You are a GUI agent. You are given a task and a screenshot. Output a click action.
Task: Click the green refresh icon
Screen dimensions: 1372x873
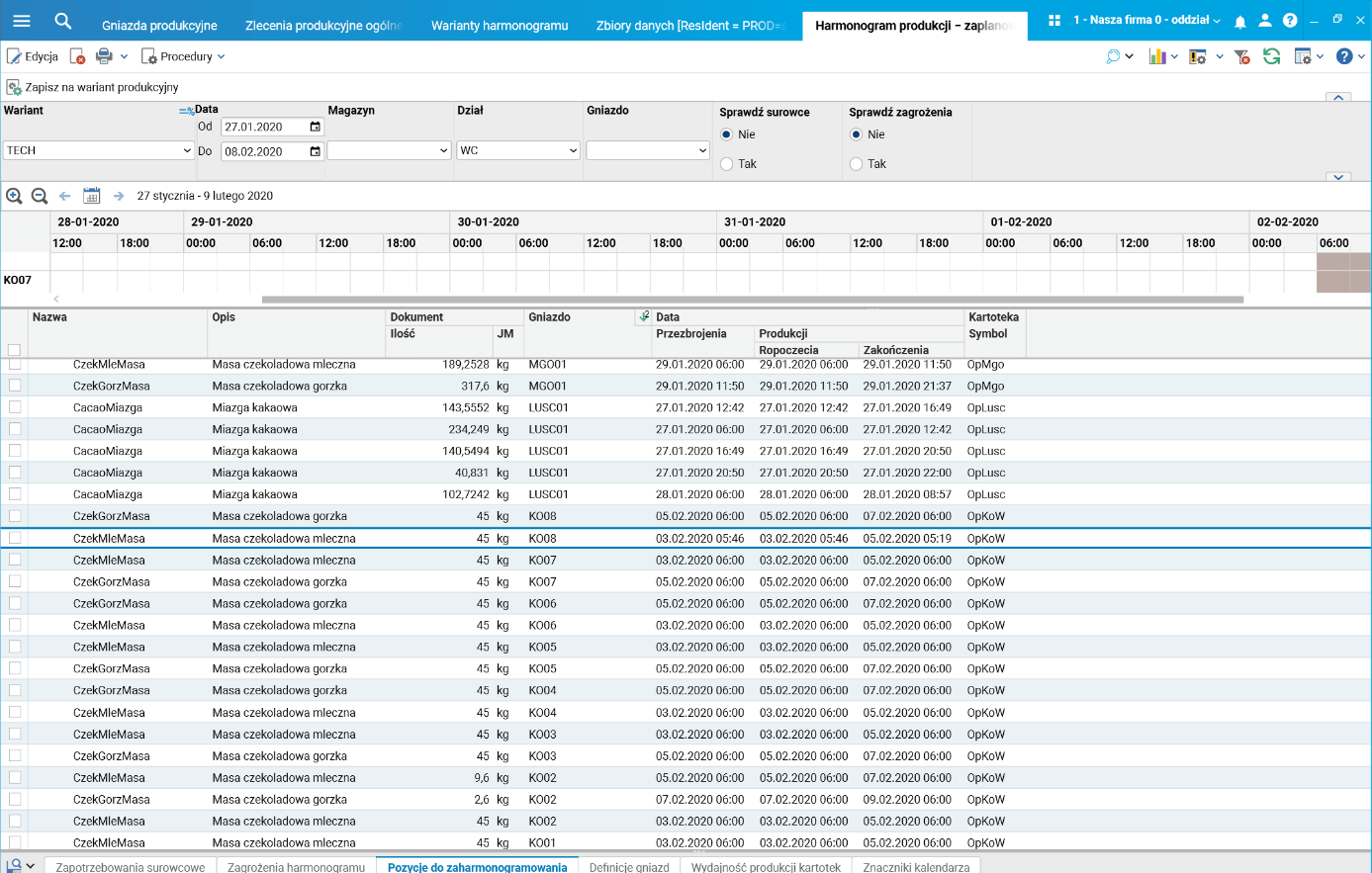pyautogui.click(x=1271, y=56)
